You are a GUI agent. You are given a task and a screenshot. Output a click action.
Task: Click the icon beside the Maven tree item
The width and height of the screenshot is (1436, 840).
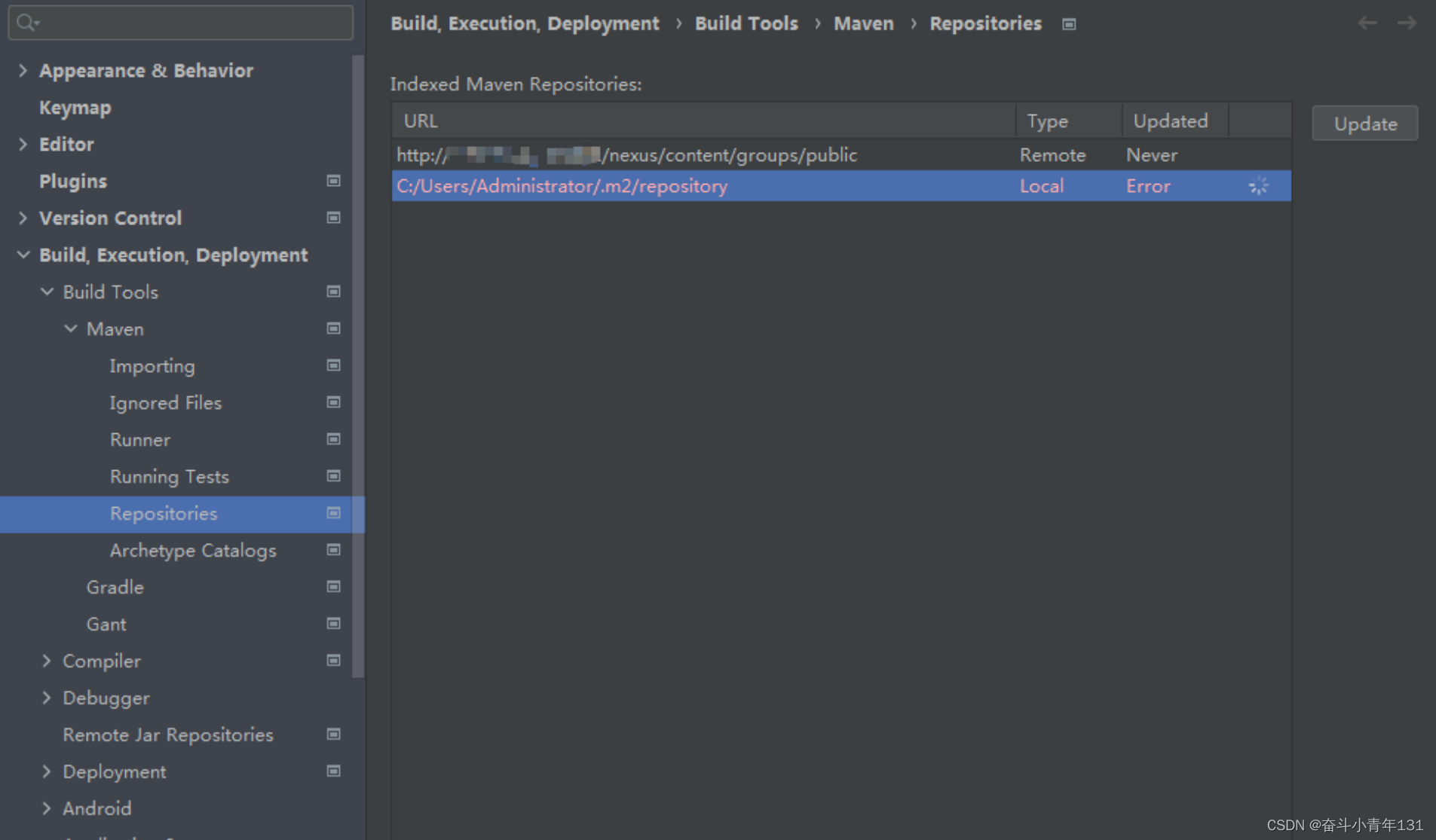(x=332, y=328)
